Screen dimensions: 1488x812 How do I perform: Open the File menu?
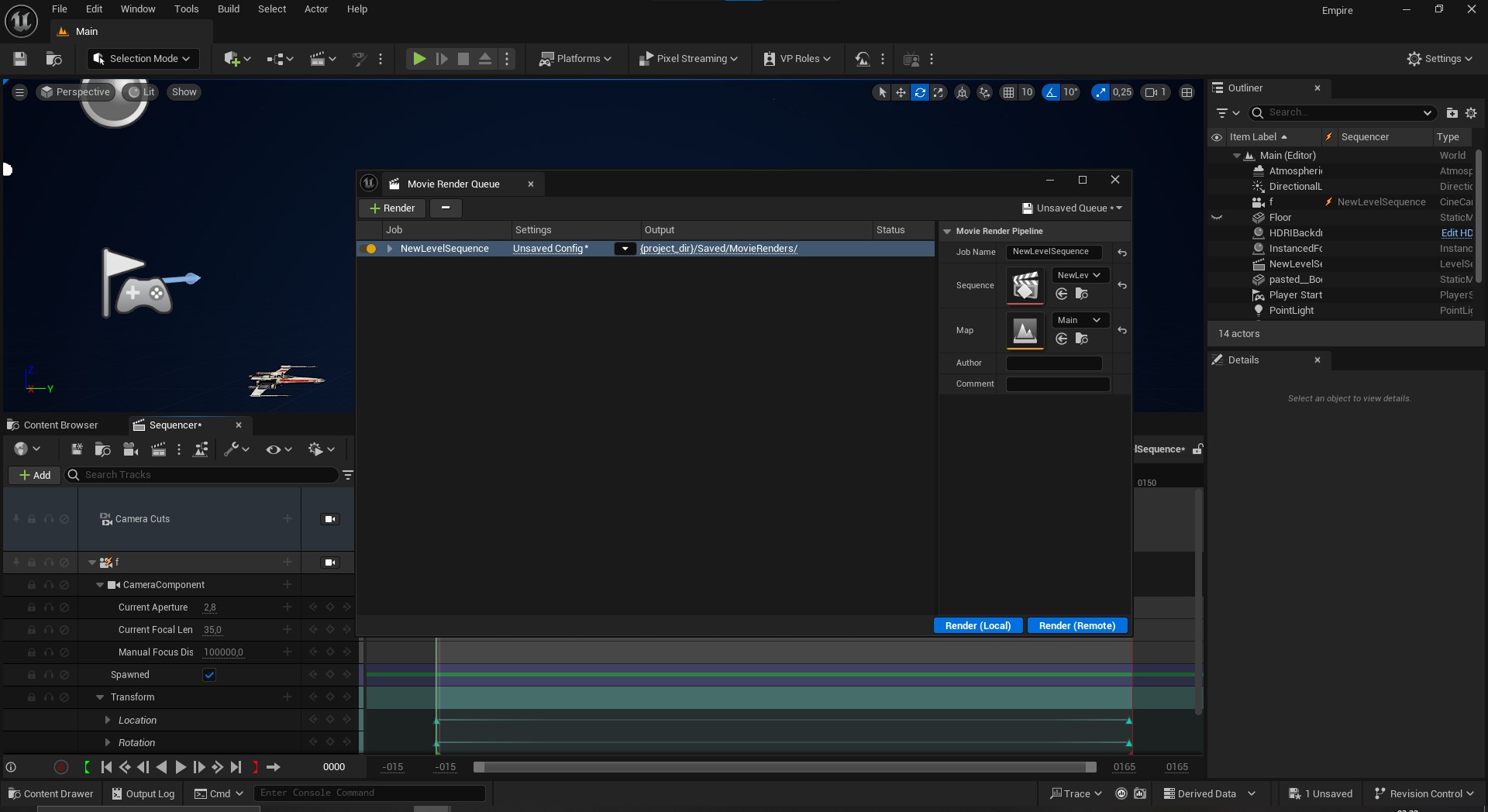click(60, 9)
